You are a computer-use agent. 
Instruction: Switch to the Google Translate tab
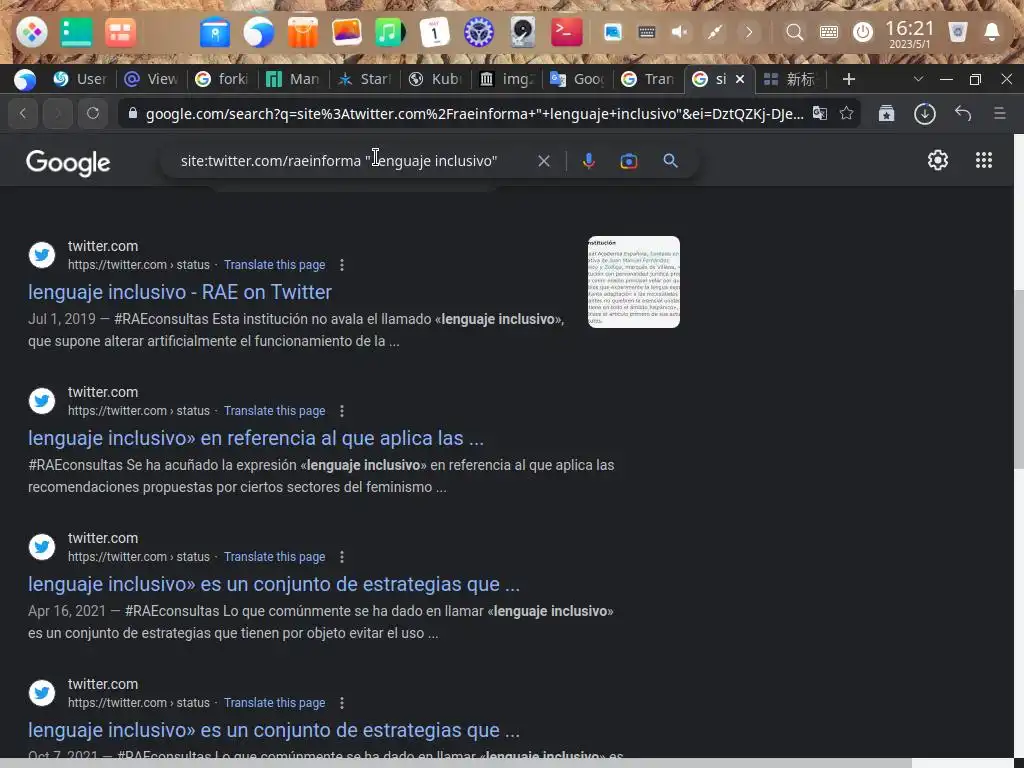(577, 79)
